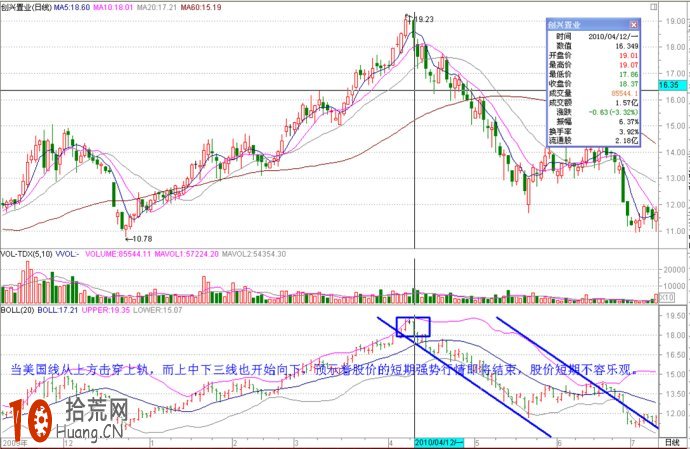
Task: Click the 流通股 2.18亿 row in popup
Action: tap(593, 140)
